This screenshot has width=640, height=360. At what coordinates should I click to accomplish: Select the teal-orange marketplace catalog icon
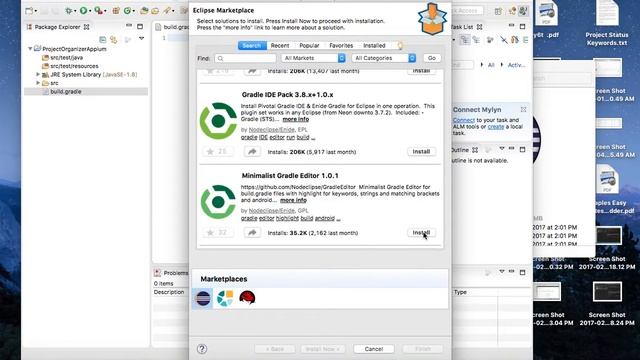point(225,298)
